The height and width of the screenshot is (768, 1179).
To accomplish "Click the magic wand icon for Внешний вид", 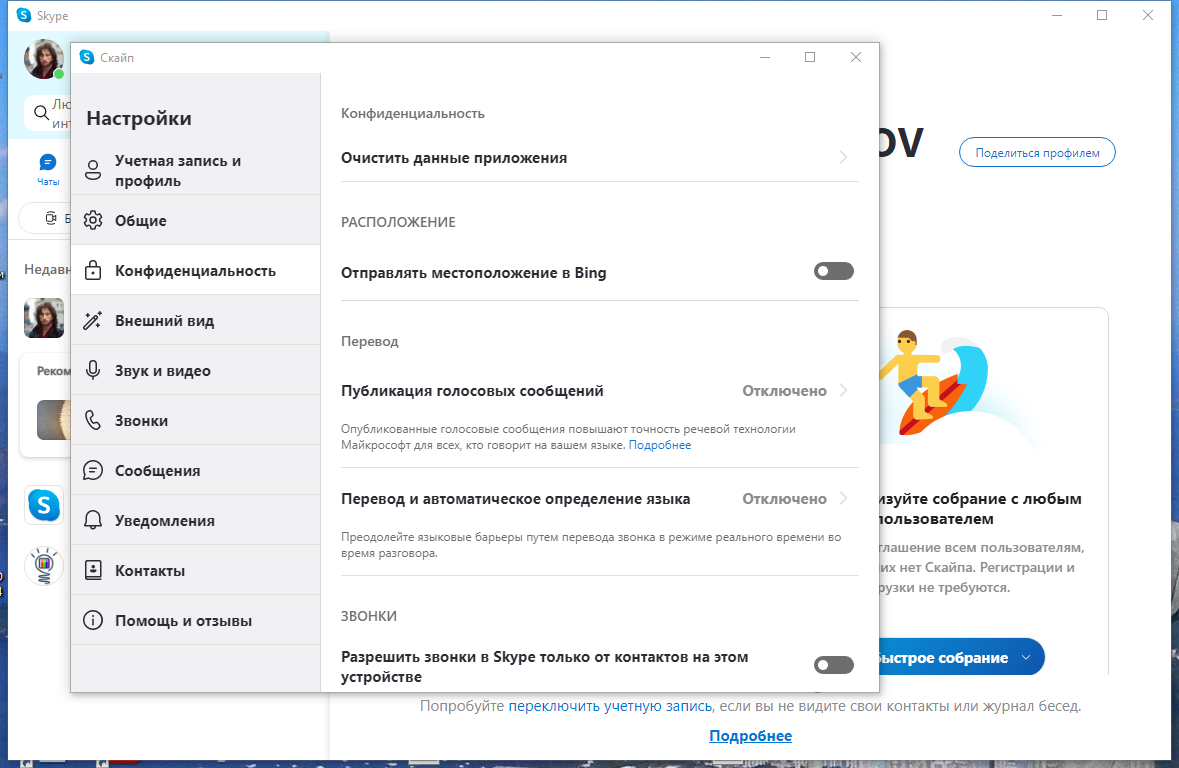I will (93, 321).
